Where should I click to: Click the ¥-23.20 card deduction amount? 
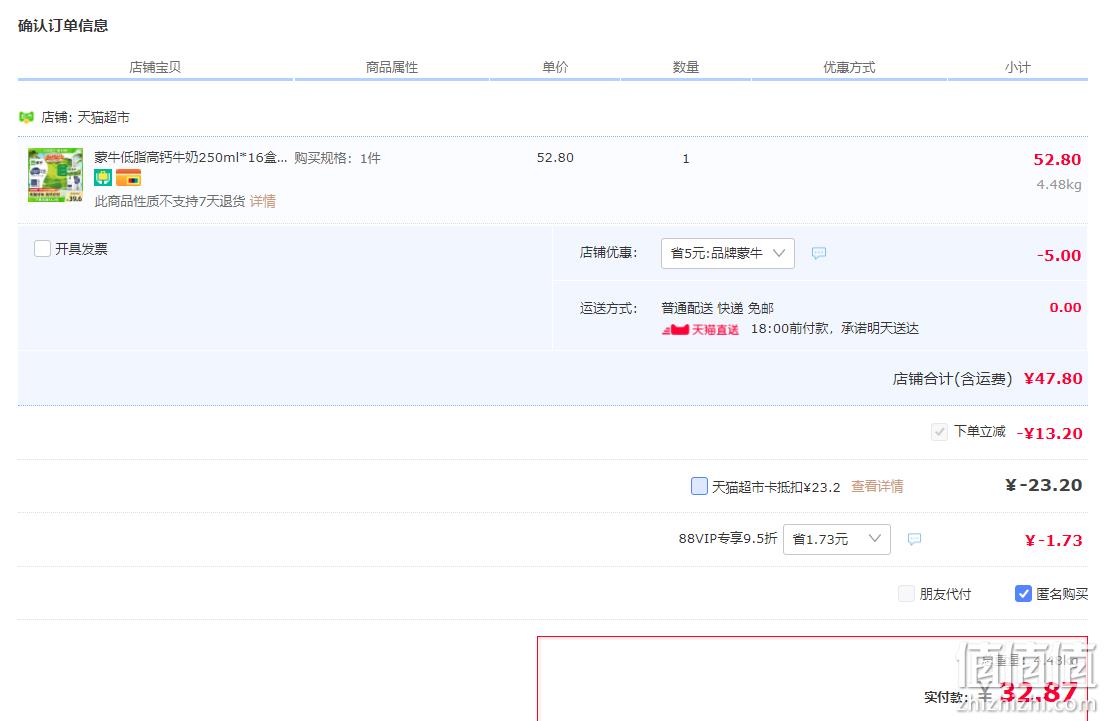1044,485
